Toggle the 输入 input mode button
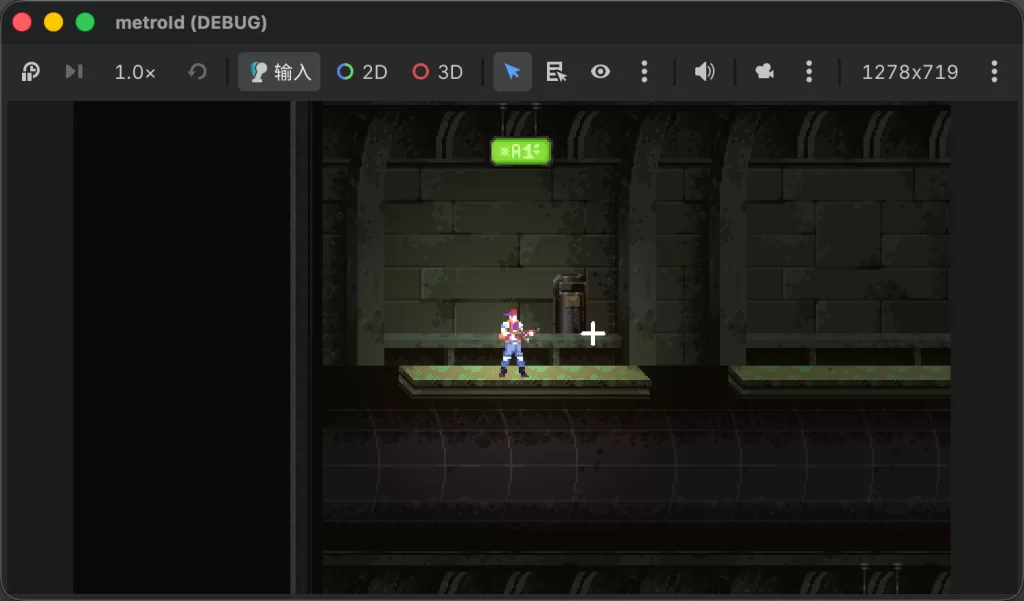This screenshot has height=601, width=1024. 280,72
